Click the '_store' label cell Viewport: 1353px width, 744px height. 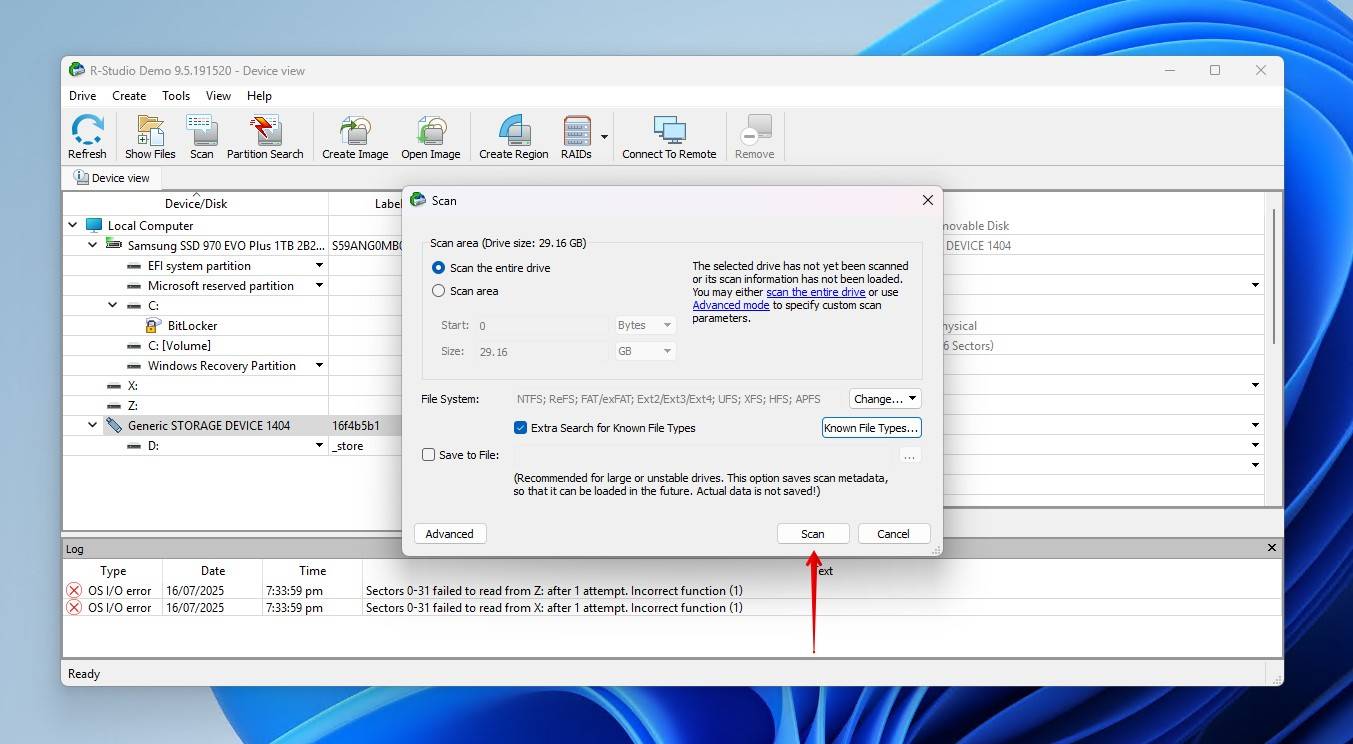pyautogui.click(x=347, y=446)
